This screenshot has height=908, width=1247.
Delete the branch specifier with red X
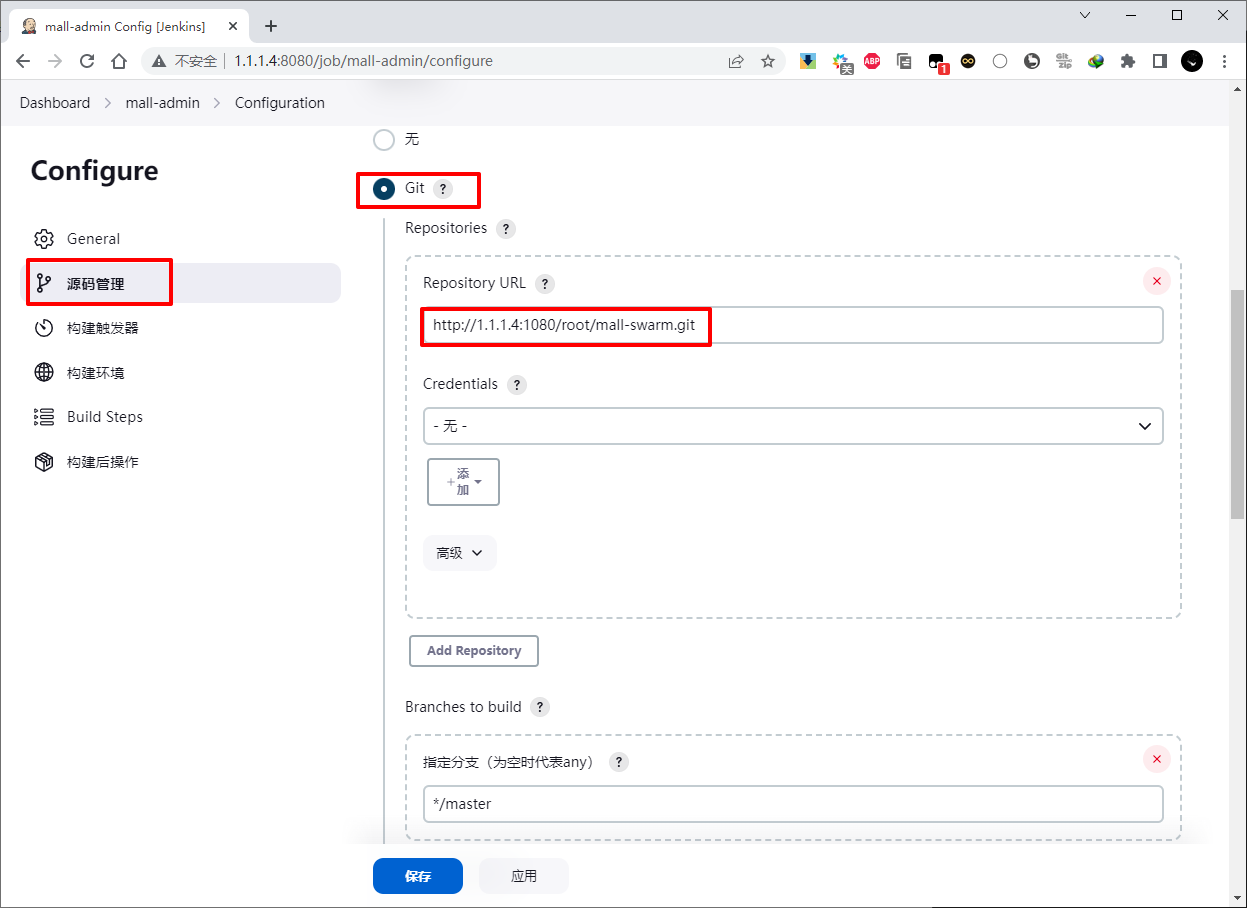pos(1156,760)
